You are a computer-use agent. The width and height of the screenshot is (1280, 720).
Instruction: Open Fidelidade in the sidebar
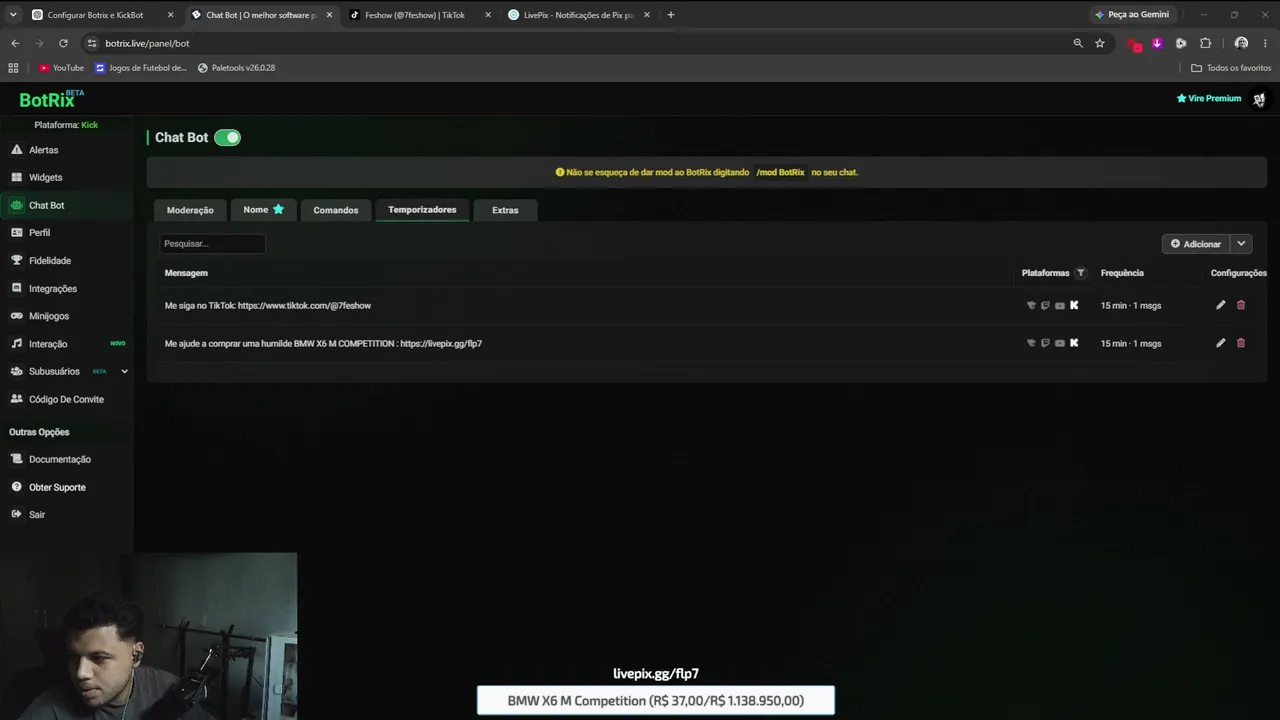coord(49,260)
